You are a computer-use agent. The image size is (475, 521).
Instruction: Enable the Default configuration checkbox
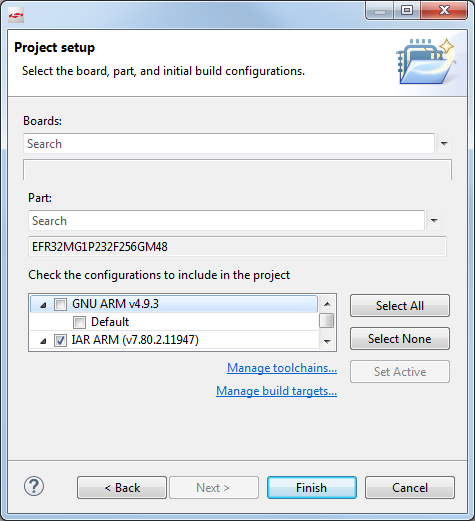(79, 322)
